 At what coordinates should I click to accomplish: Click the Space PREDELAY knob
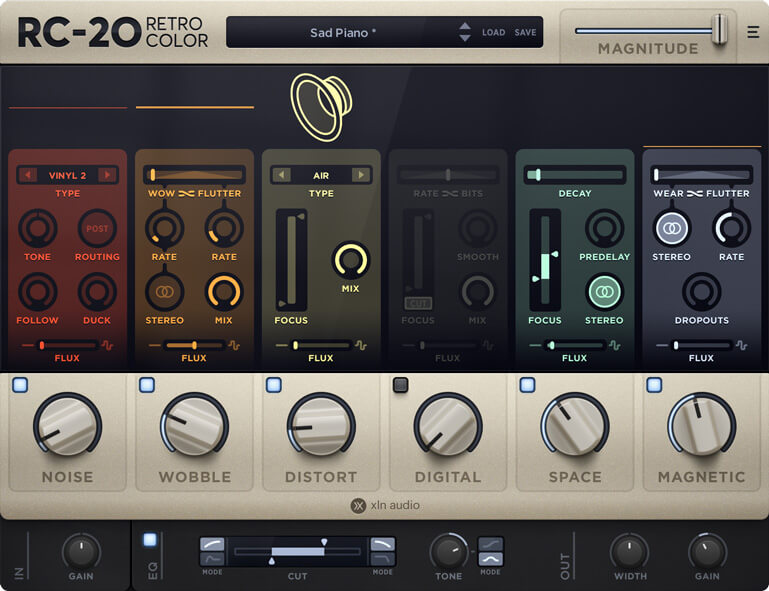(604, 228)
